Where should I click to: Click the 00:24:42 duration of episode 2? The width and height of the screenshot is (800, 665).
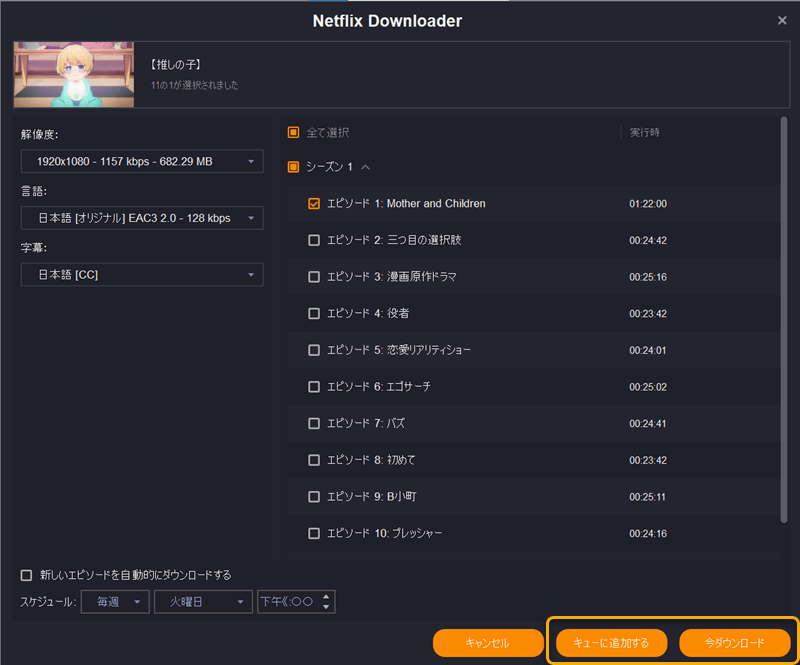pyautogui.click(x=648, y=240)
